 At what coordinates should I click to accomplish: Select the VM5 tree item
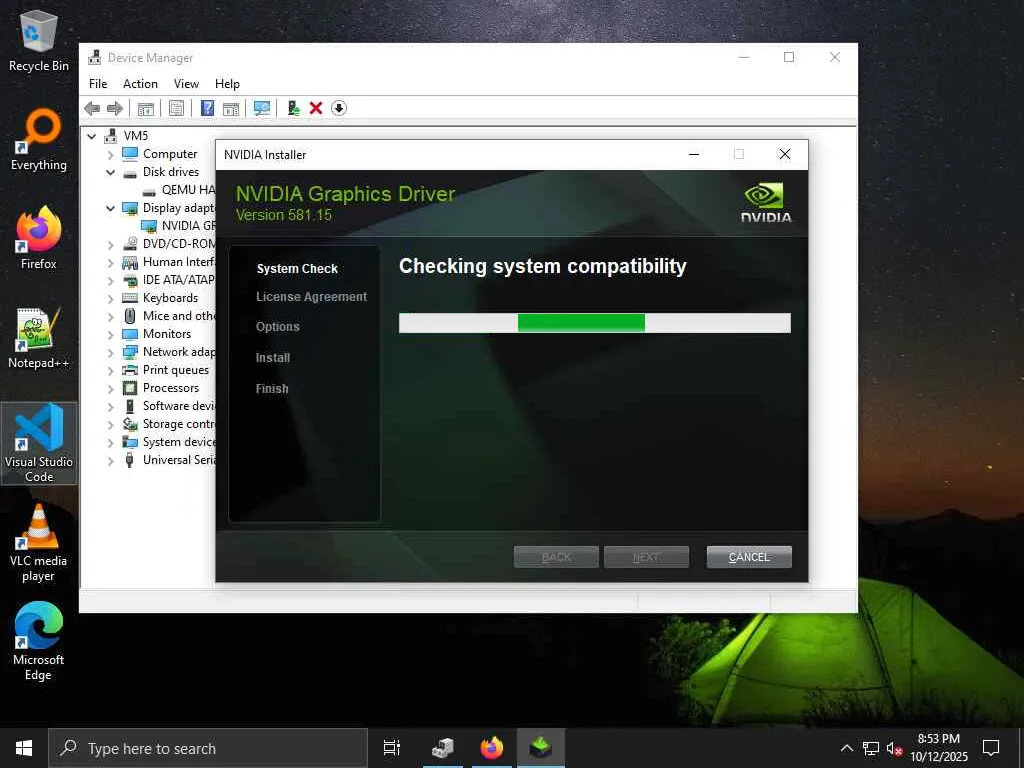136,136
